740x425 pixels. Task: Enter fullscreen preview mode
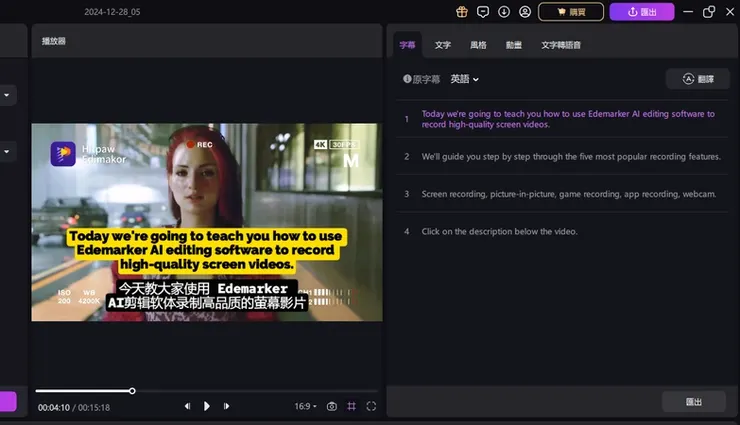click(371, 406)
